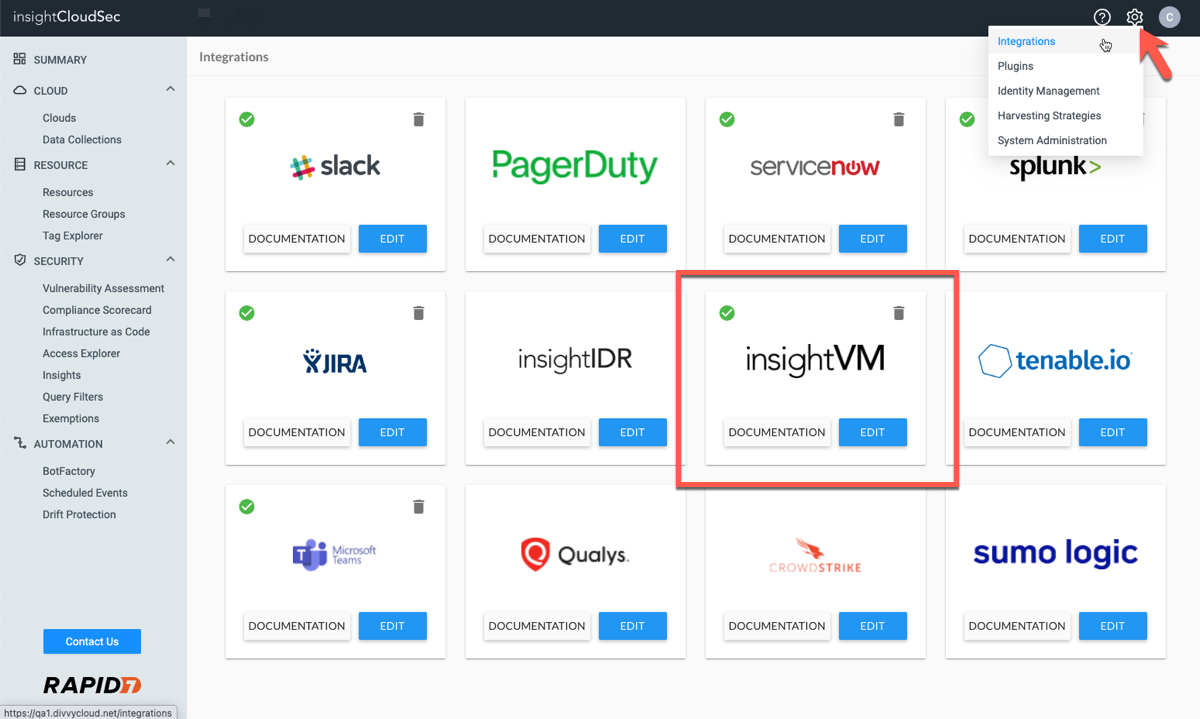Edit the insightVM integration

coord(872,433)
